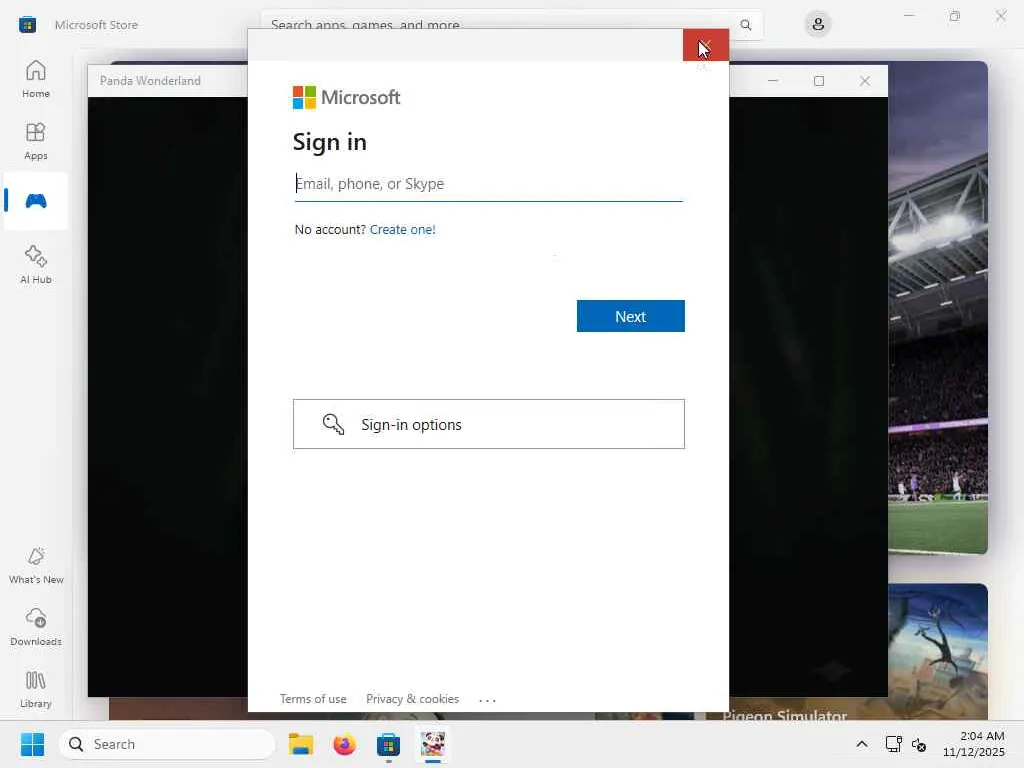Open Privacy & cookies link

(412, 699)
